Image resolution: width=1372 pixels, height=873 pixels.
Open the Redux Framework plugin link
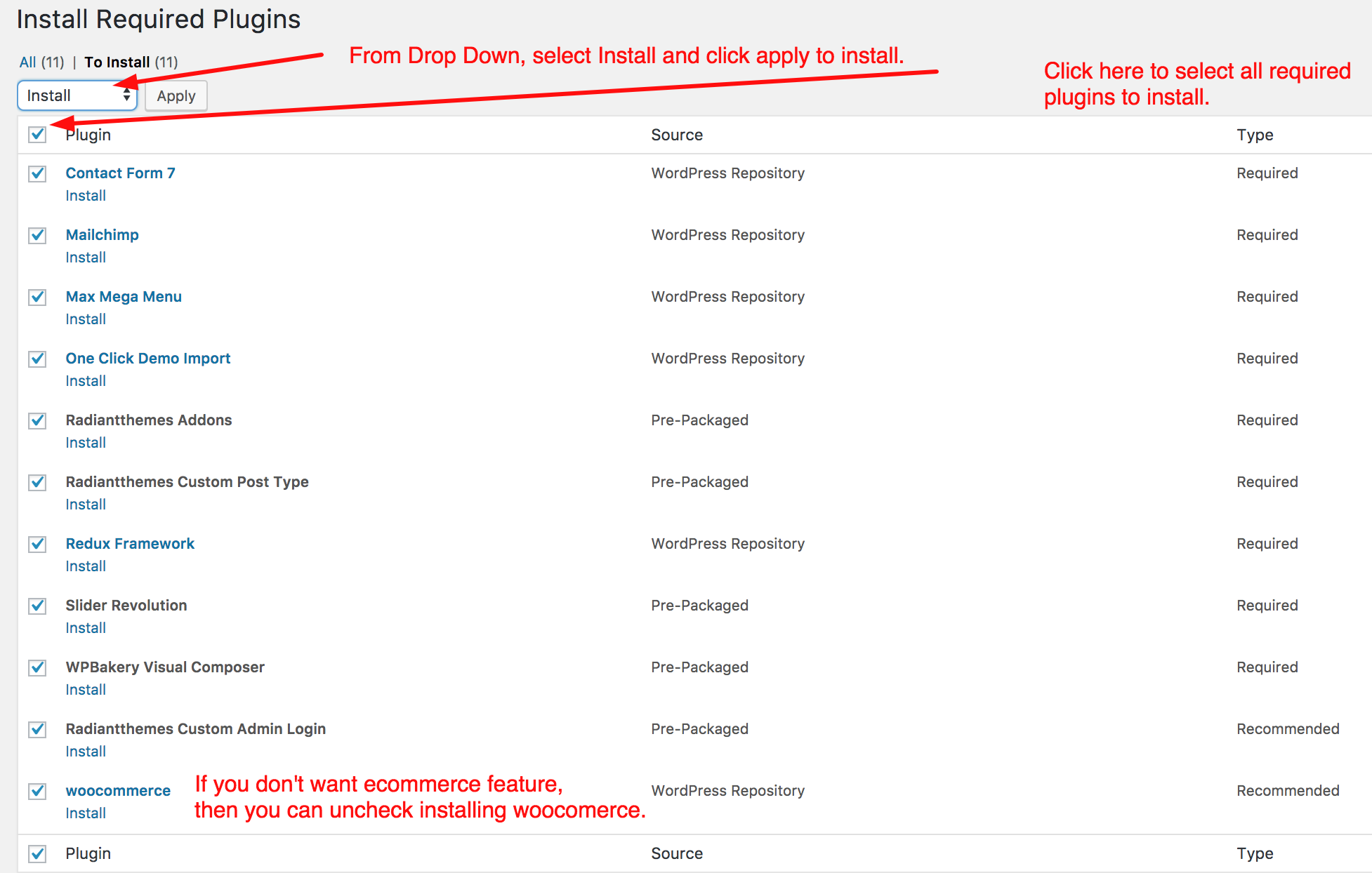(x=130, y=543)
